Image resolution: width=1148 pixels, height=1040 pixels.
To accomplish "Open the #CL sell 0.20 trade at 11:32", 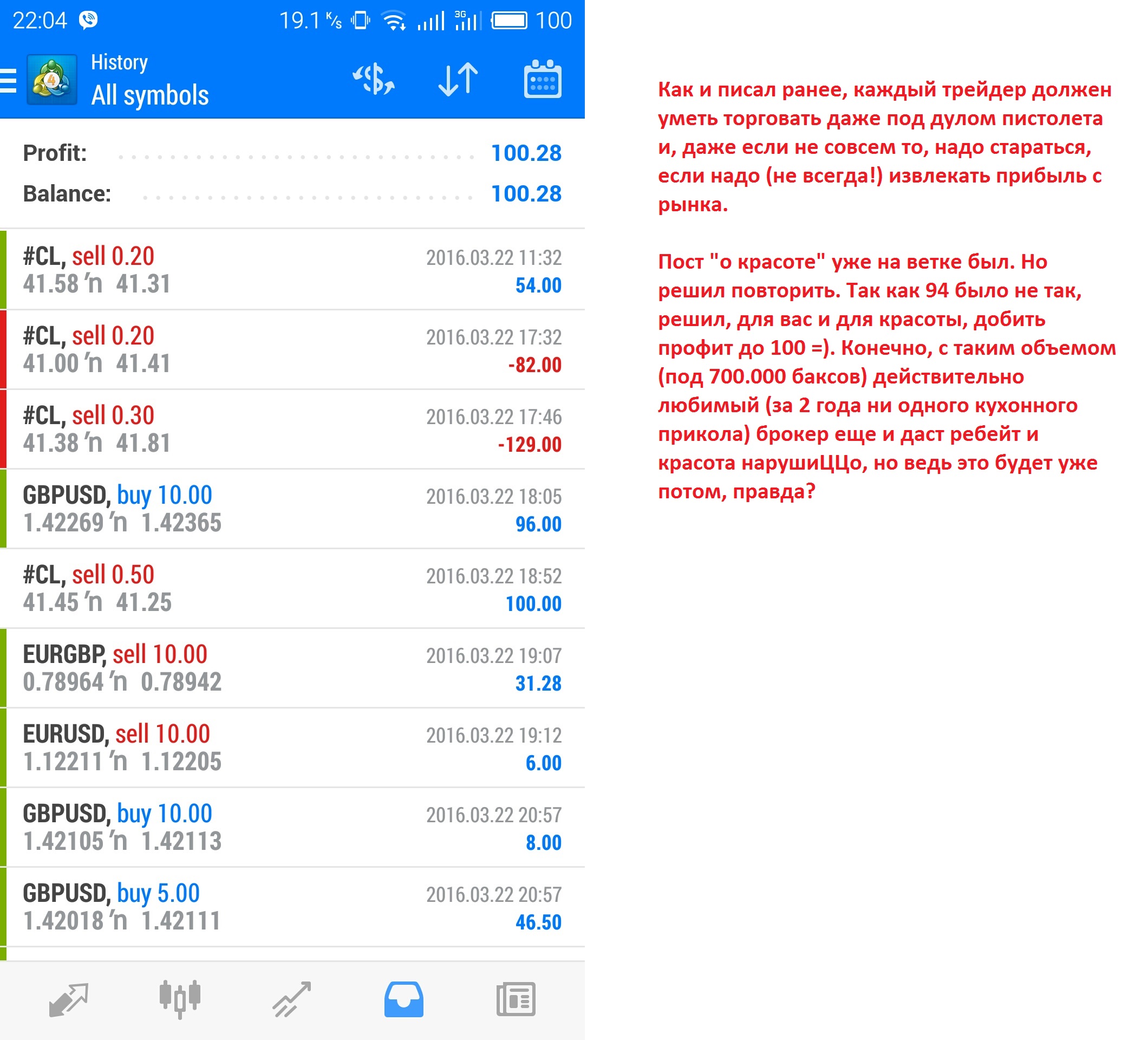I will (x=293, y=270).
